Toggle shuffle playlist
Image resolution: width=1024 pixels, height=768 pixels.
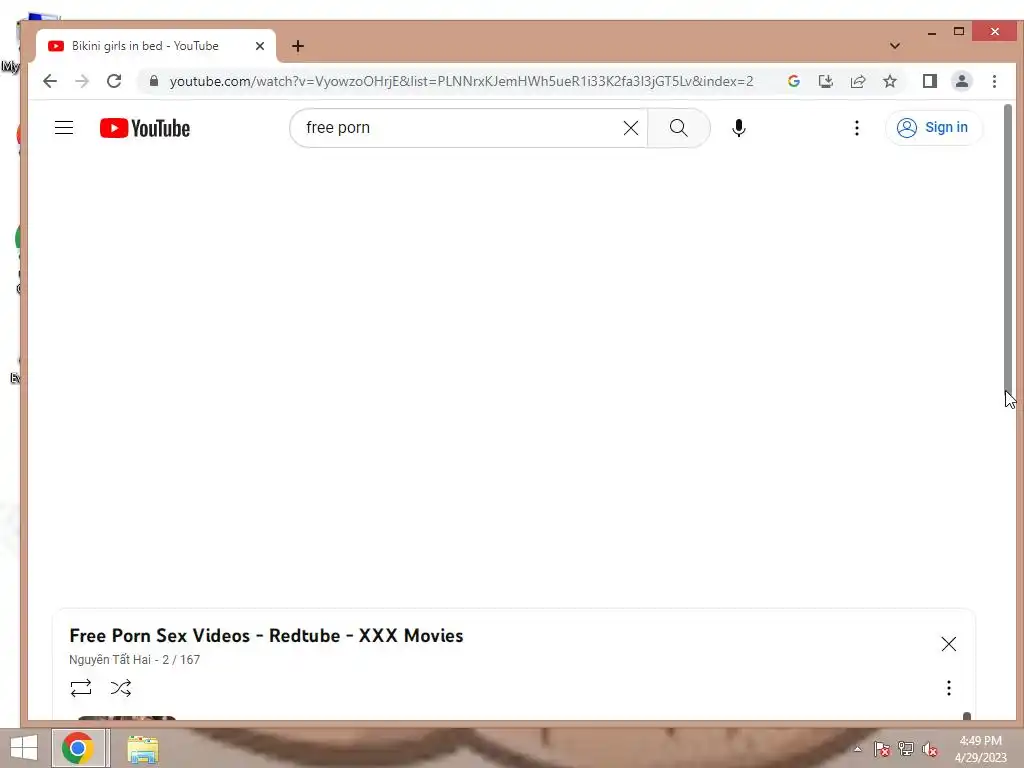121,688
